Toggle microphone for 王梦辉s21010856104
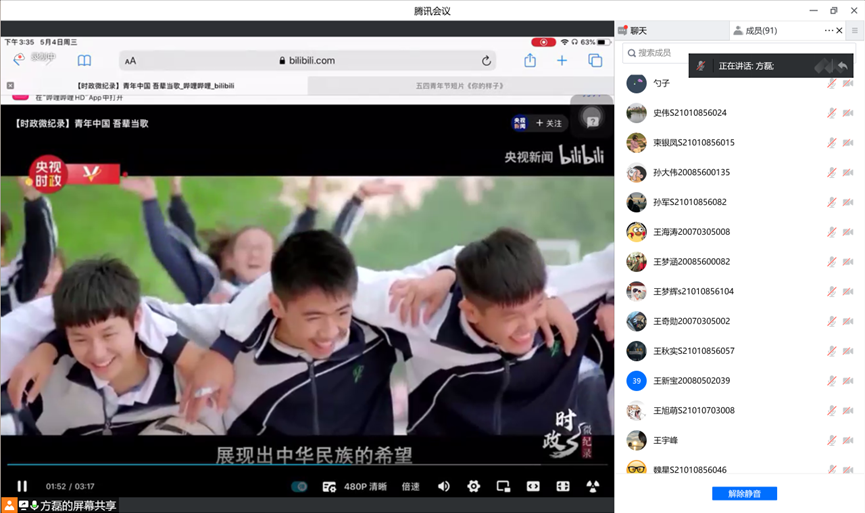865x513 pixels. coord(831,291)
